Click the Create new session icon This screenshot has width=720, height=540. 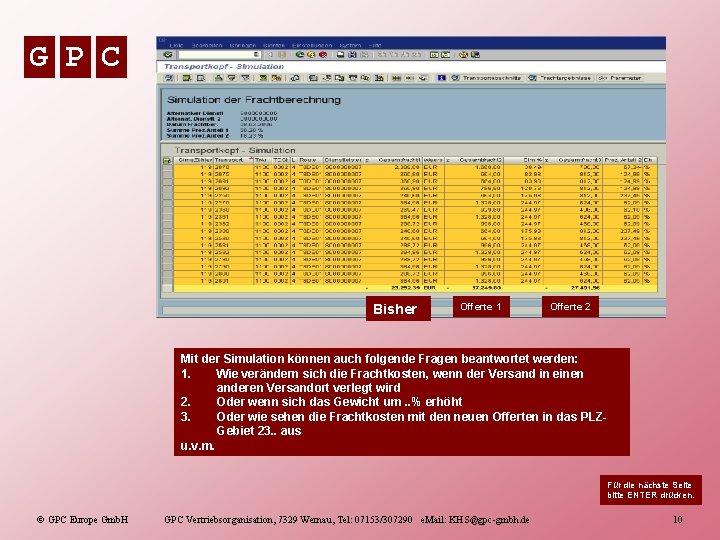(x=434, y=55)
